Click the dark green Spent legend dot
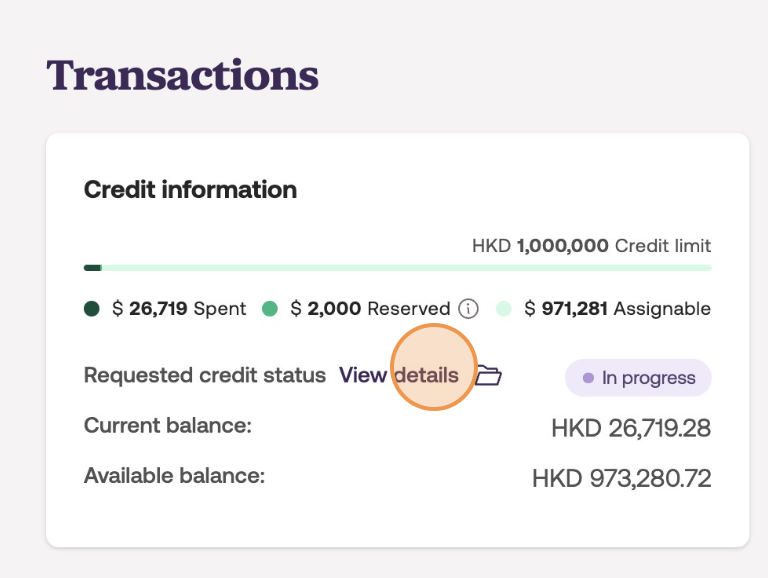The image size is (768, 578). point(93,309)
